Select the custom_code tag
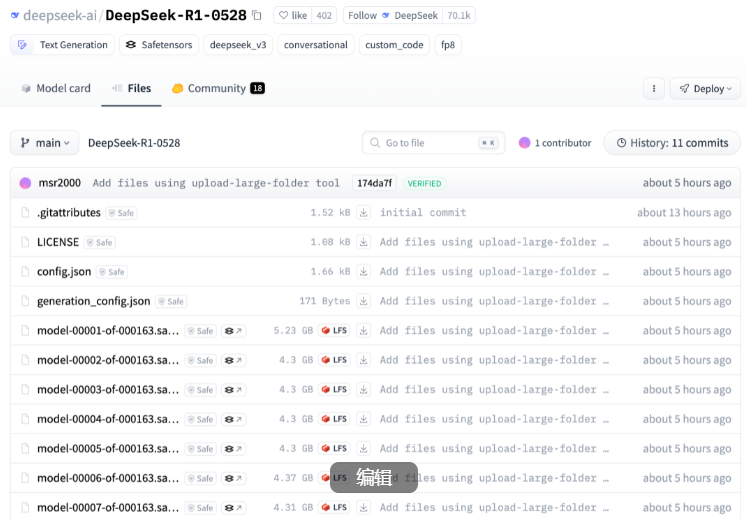Image resolution: width=746 pixels, height=519 pixels. point(394,45)
